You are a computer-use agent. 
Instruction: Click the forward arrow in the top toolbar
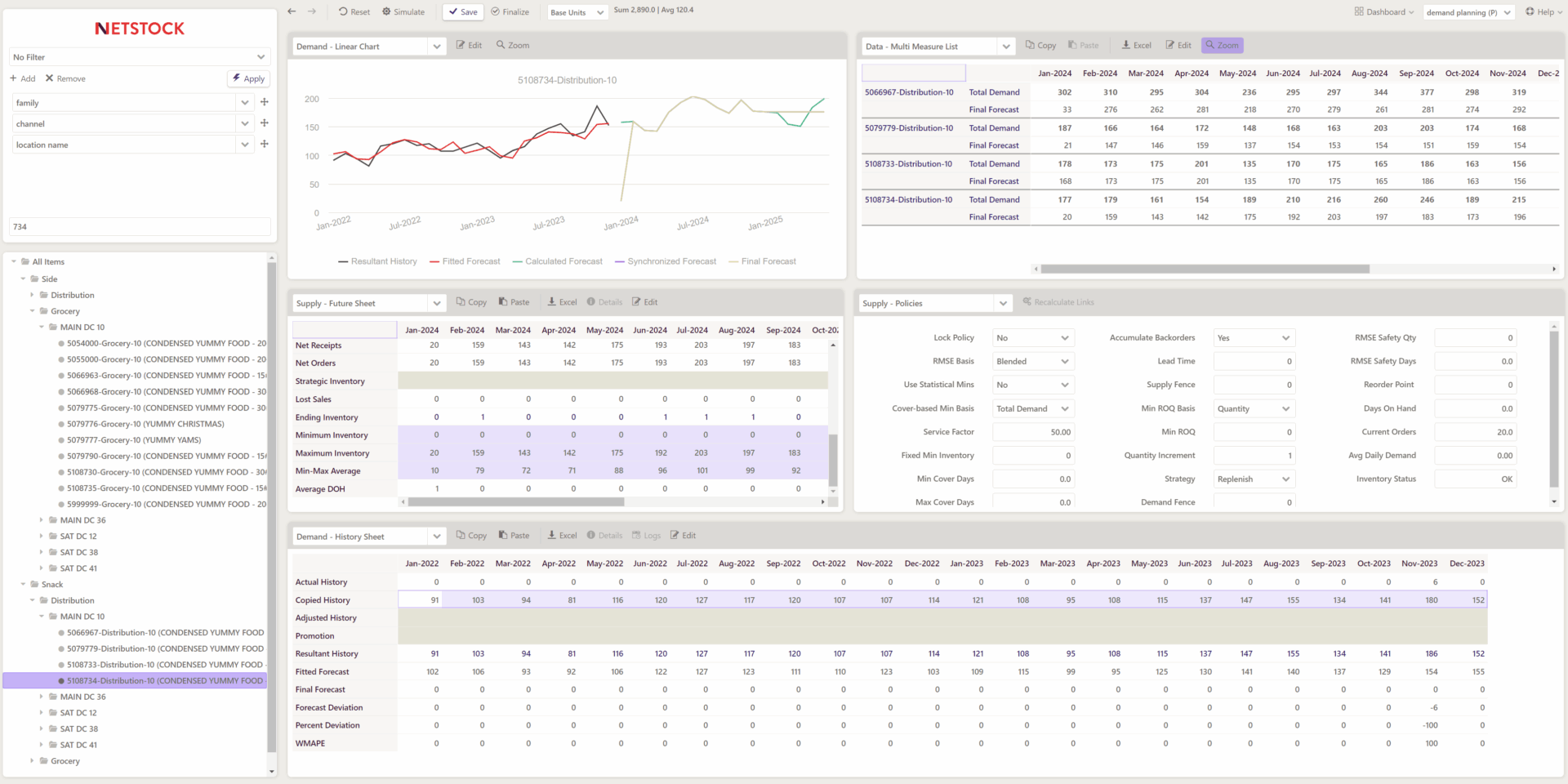coord(312,11)
